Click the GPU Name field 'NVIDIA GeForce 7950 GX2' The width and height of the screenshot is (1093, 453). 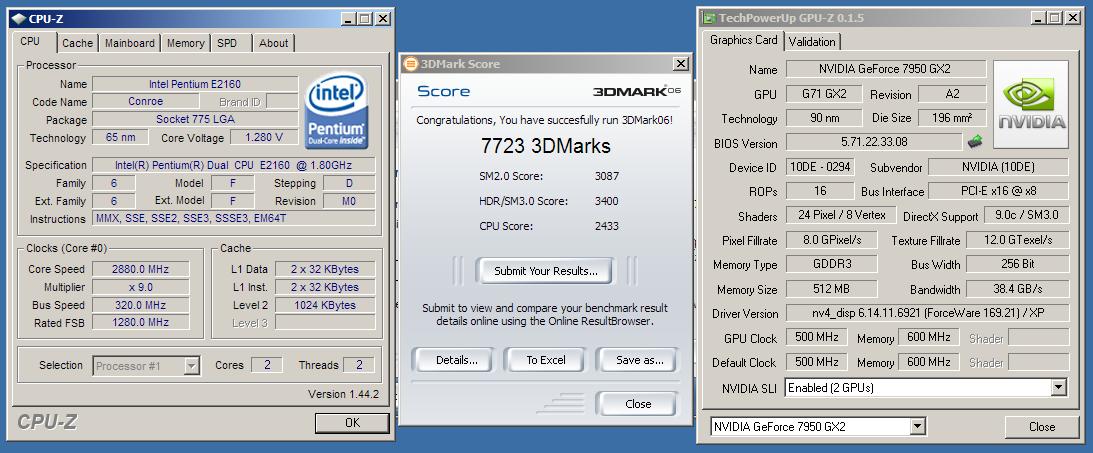pos(886,69)
